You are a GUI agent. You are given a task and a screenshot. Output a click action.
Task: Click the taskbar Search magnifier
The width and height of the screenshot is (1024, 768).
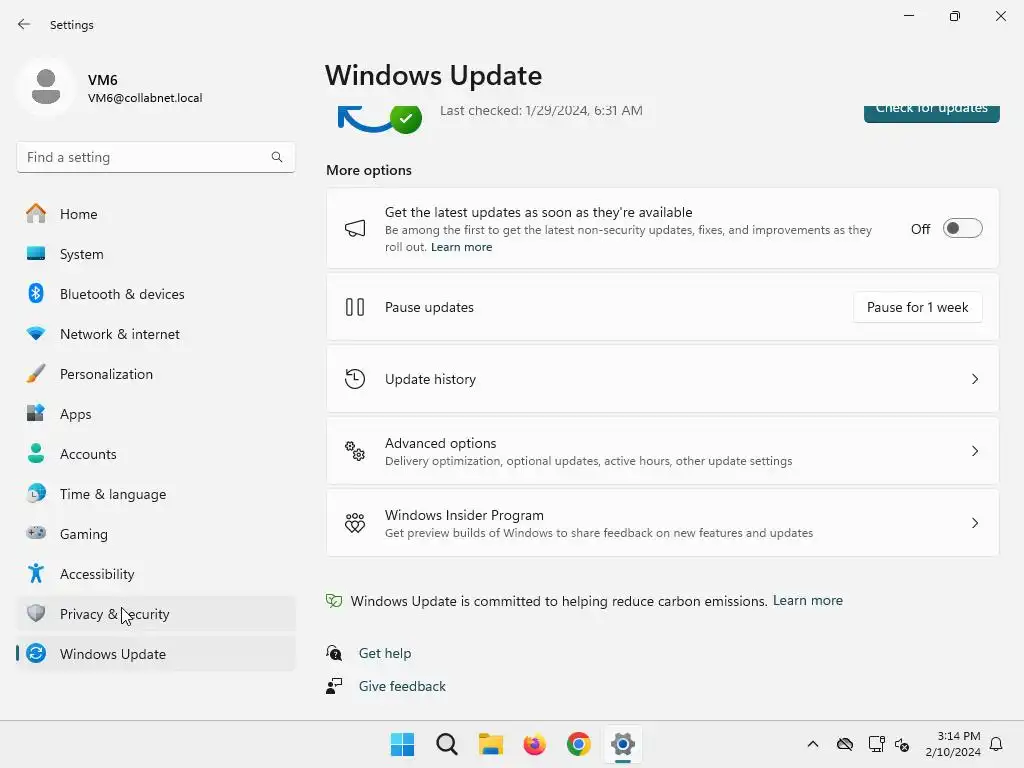pos(447,744)
